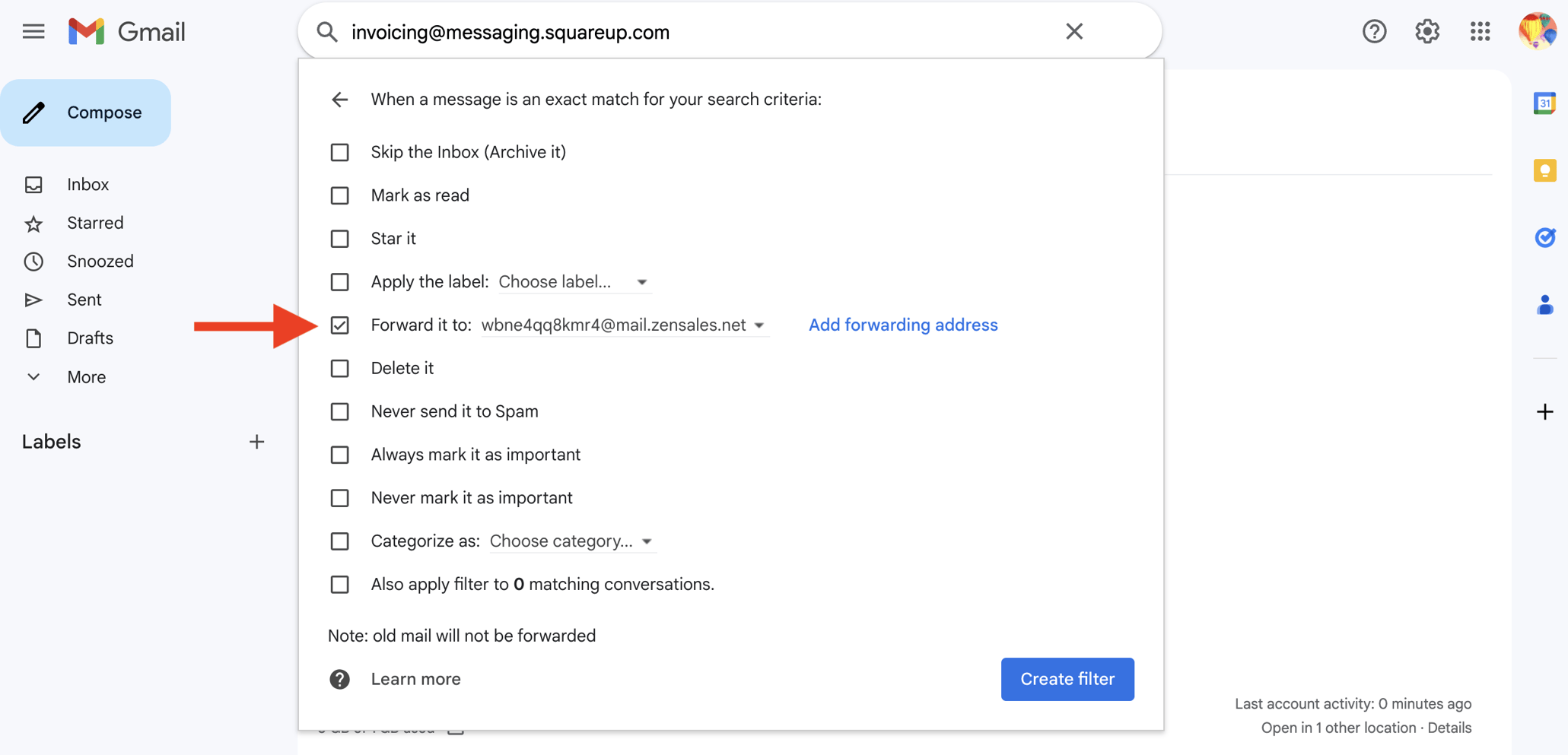
Task: Open the Choose category dropdown
Action: 572,541
